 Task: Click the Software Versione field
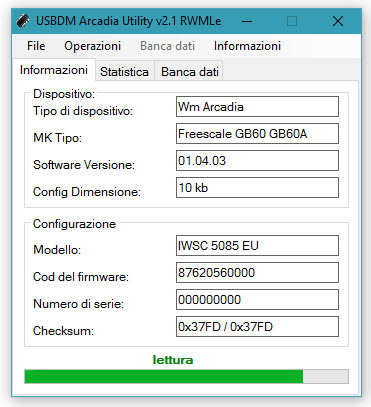[x=257, y=161]
